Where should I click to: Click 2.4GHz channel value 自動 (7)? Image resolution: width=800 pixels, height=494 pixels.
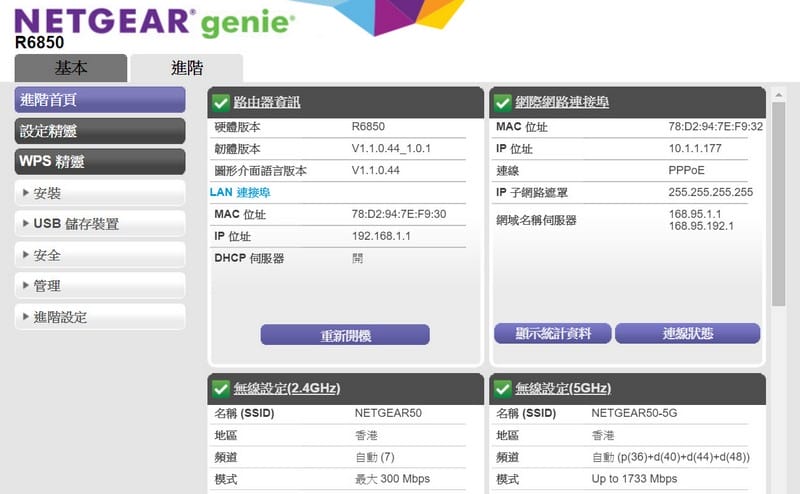pyautogui.click(x=375, y=457)
